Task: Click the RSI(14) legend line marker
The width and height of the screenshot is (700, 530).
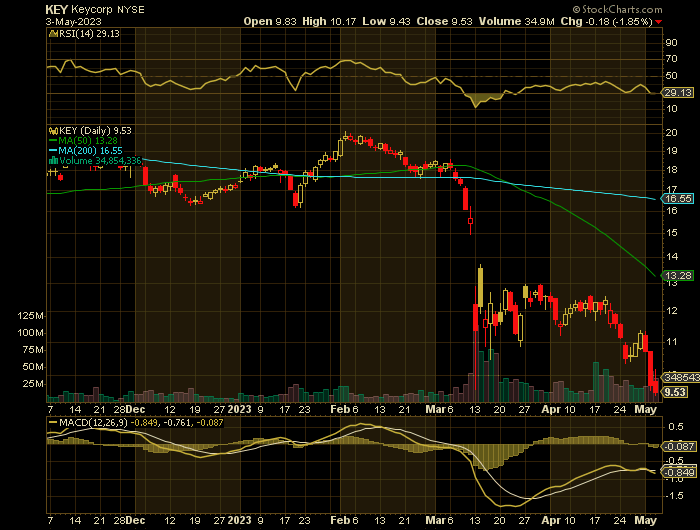Action: 50,34
